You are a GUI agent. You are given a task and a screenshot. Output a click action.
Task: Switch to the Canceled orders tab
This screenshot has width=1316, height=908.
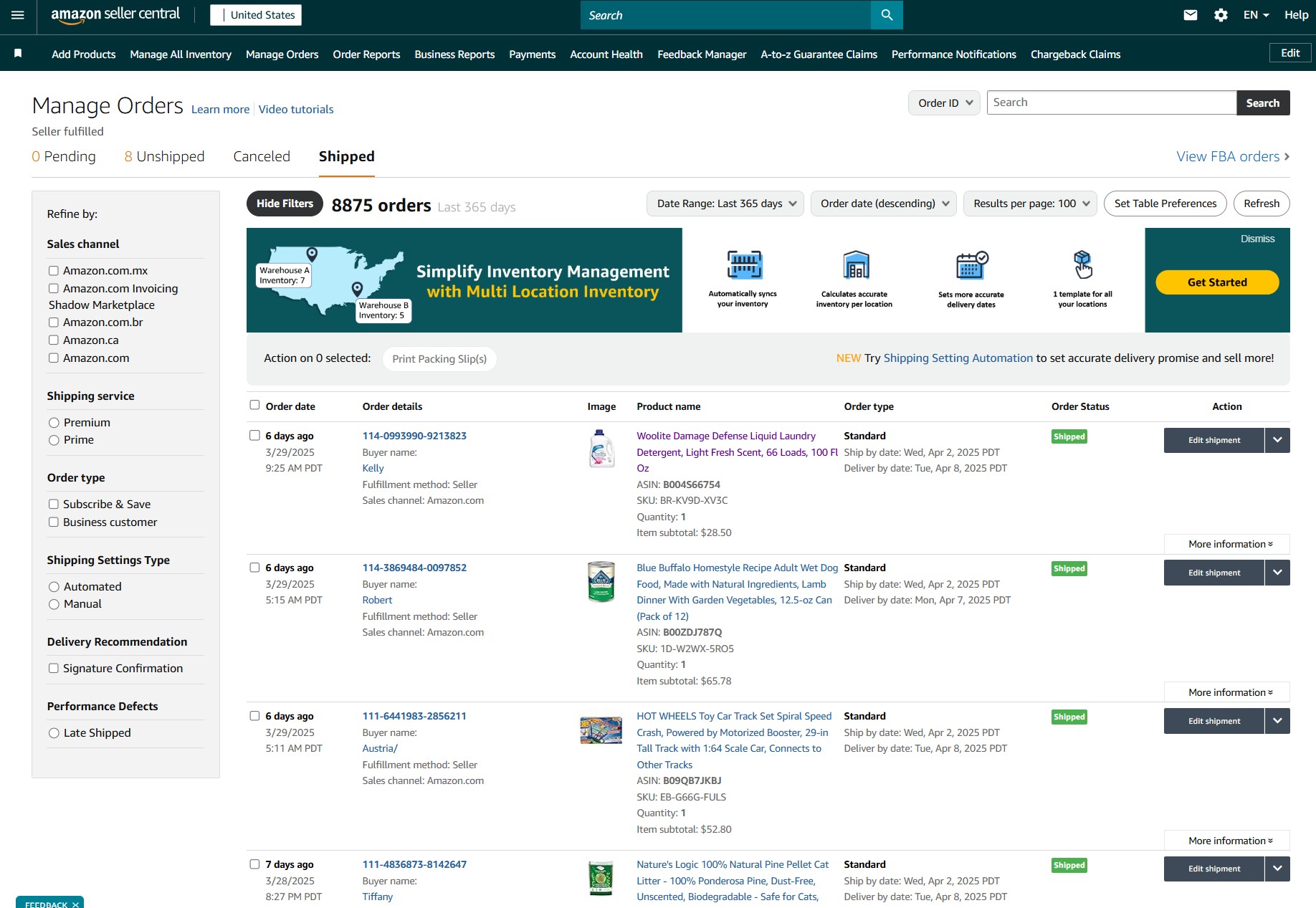(262, 156)
